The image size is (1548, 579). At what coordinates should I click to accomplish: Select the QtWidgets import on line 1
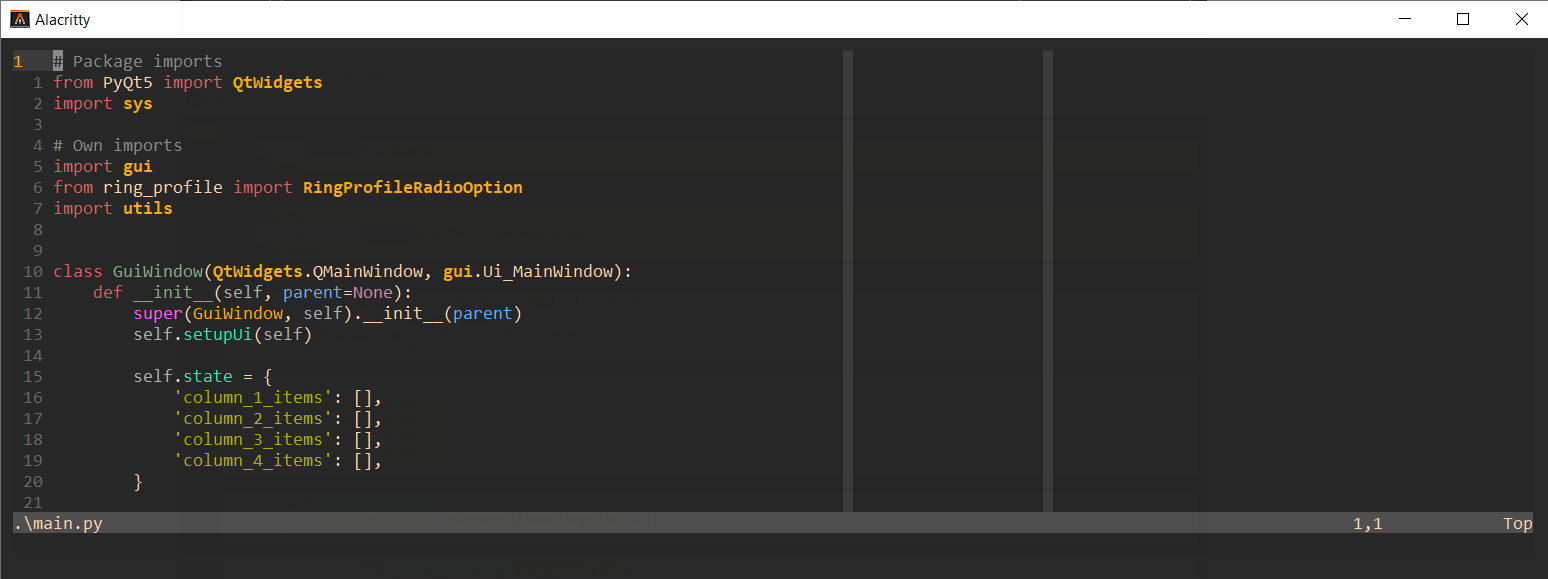pyautogui.click(x=277, y=82)
